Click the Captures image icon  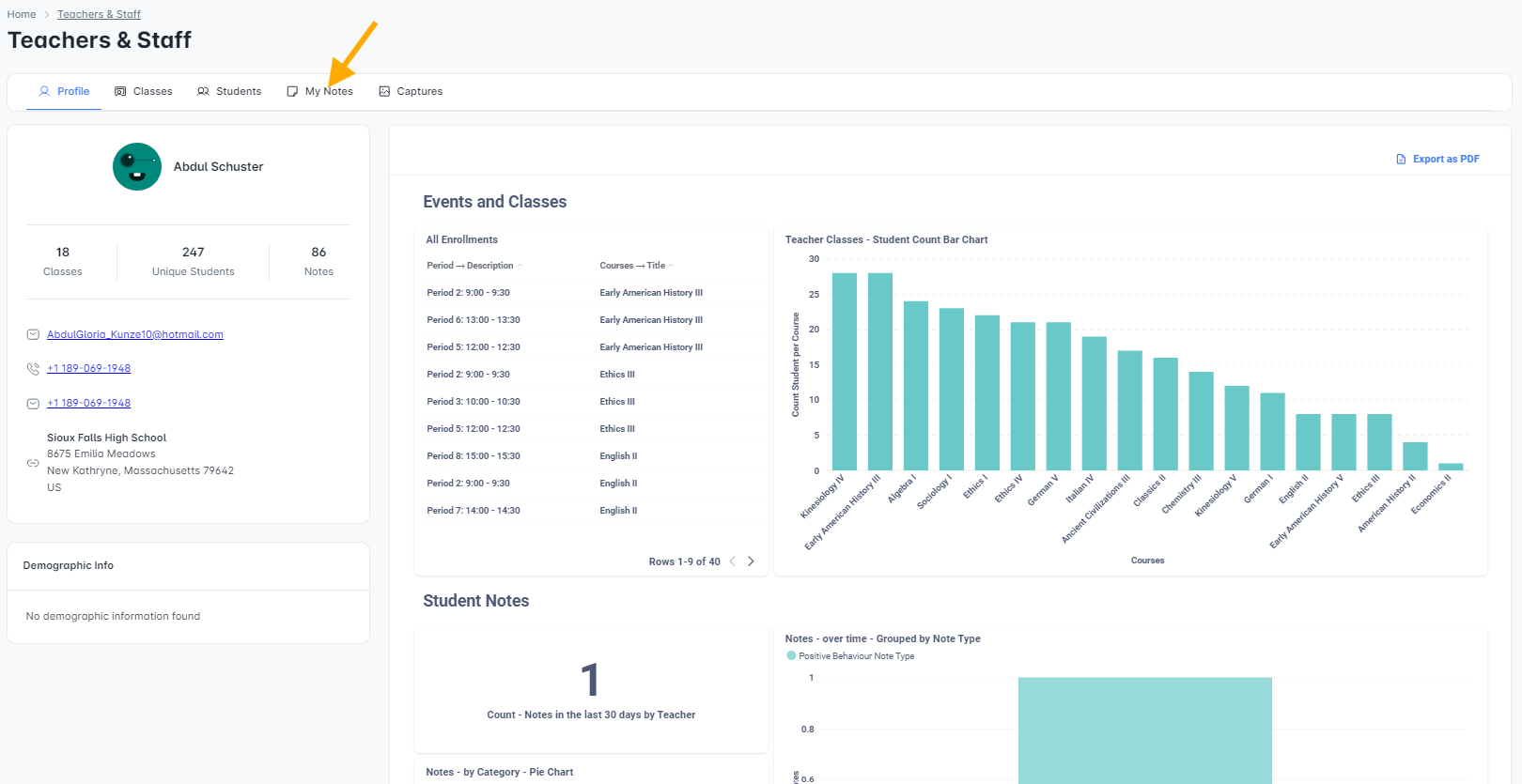384,91
